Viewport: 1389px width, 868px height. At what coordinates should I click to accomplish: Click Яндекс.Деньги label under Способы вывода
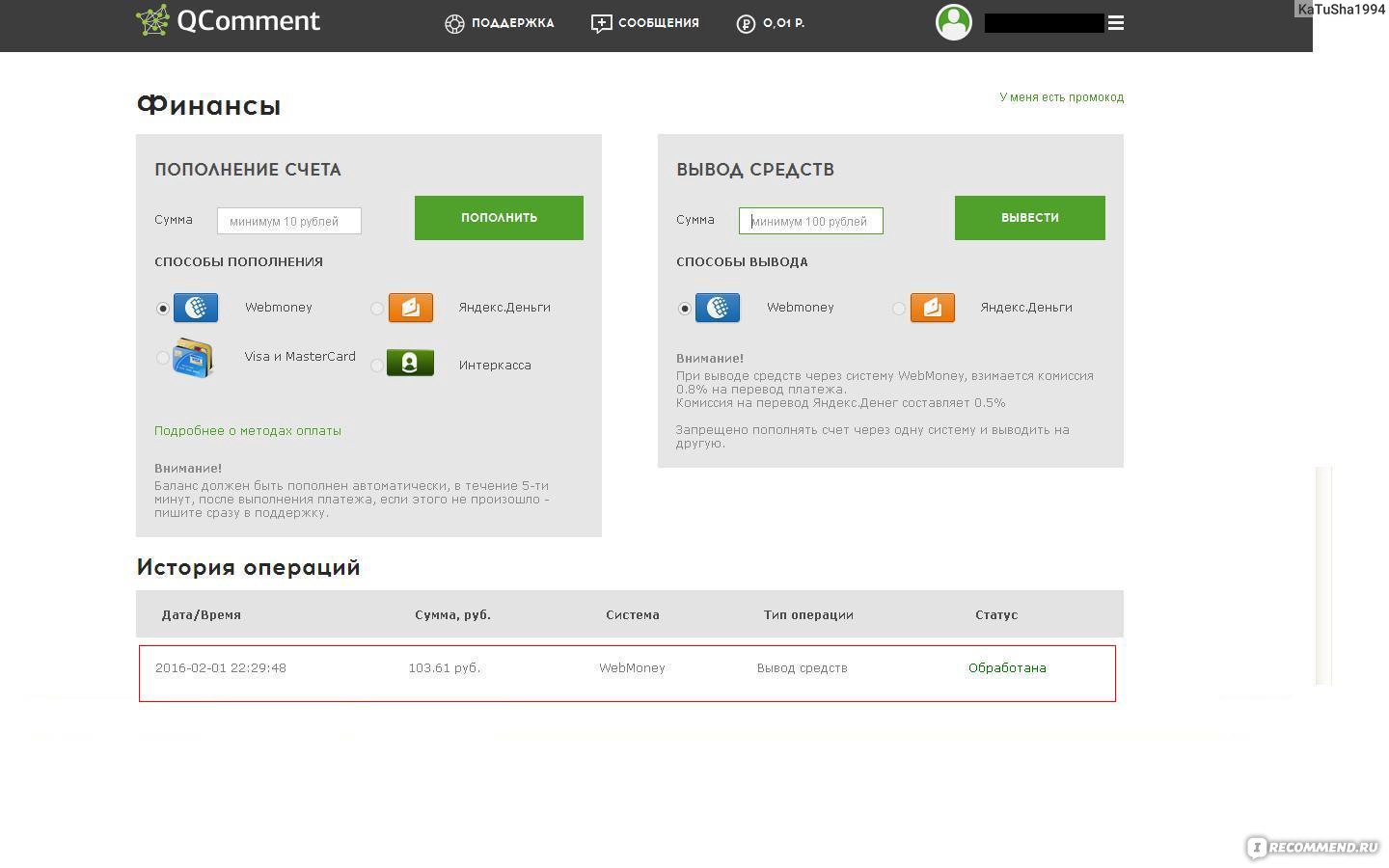pos(1026,308)
